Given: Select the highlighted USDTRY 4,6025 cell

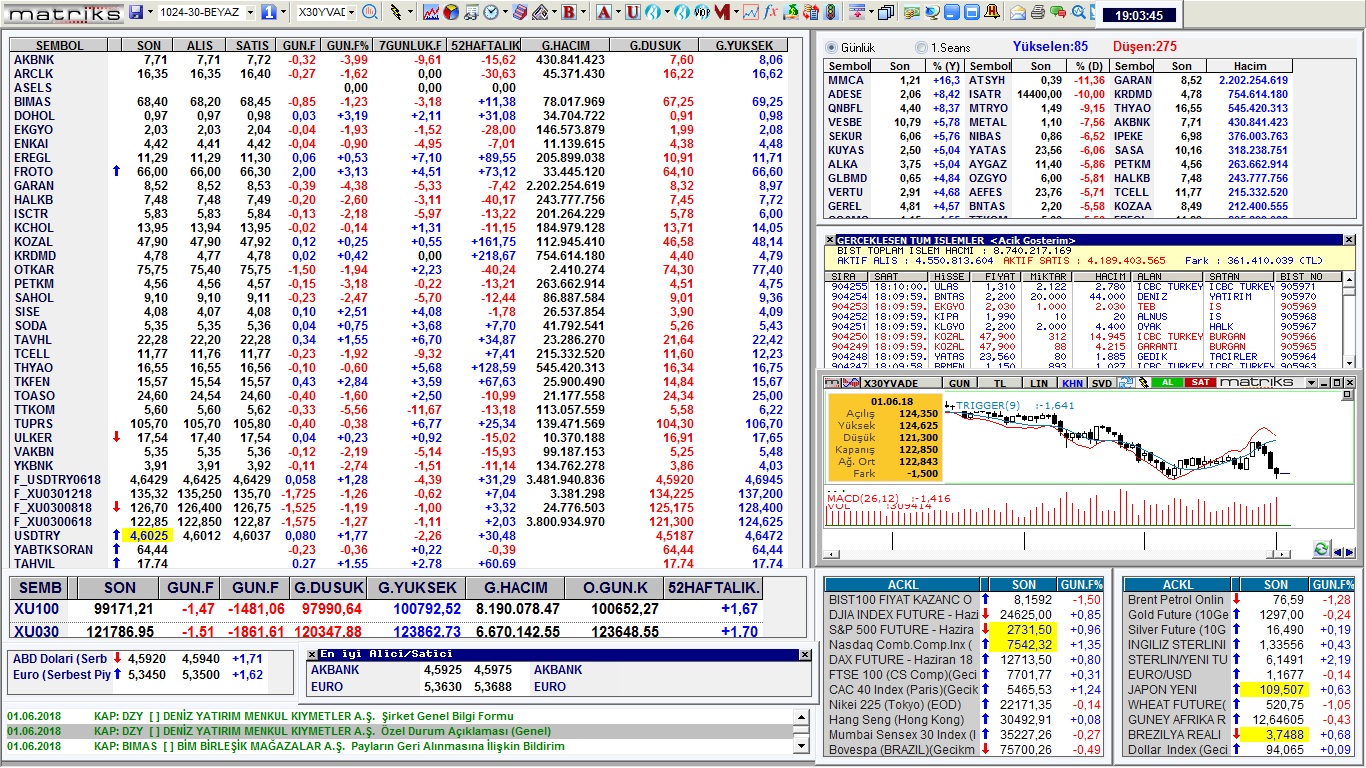Looking at the screenshot, I should click(149, 536).
